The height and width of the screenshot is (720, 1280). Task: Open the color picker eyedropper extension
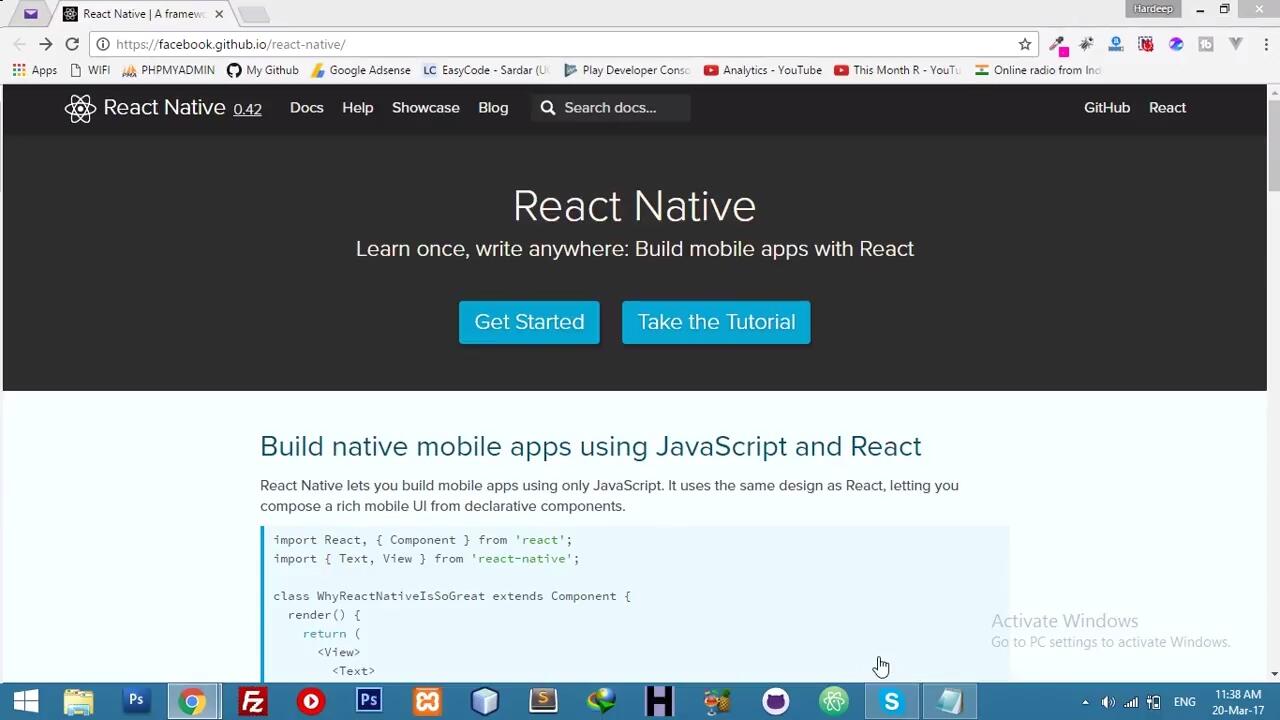(x=1057, y=44)
